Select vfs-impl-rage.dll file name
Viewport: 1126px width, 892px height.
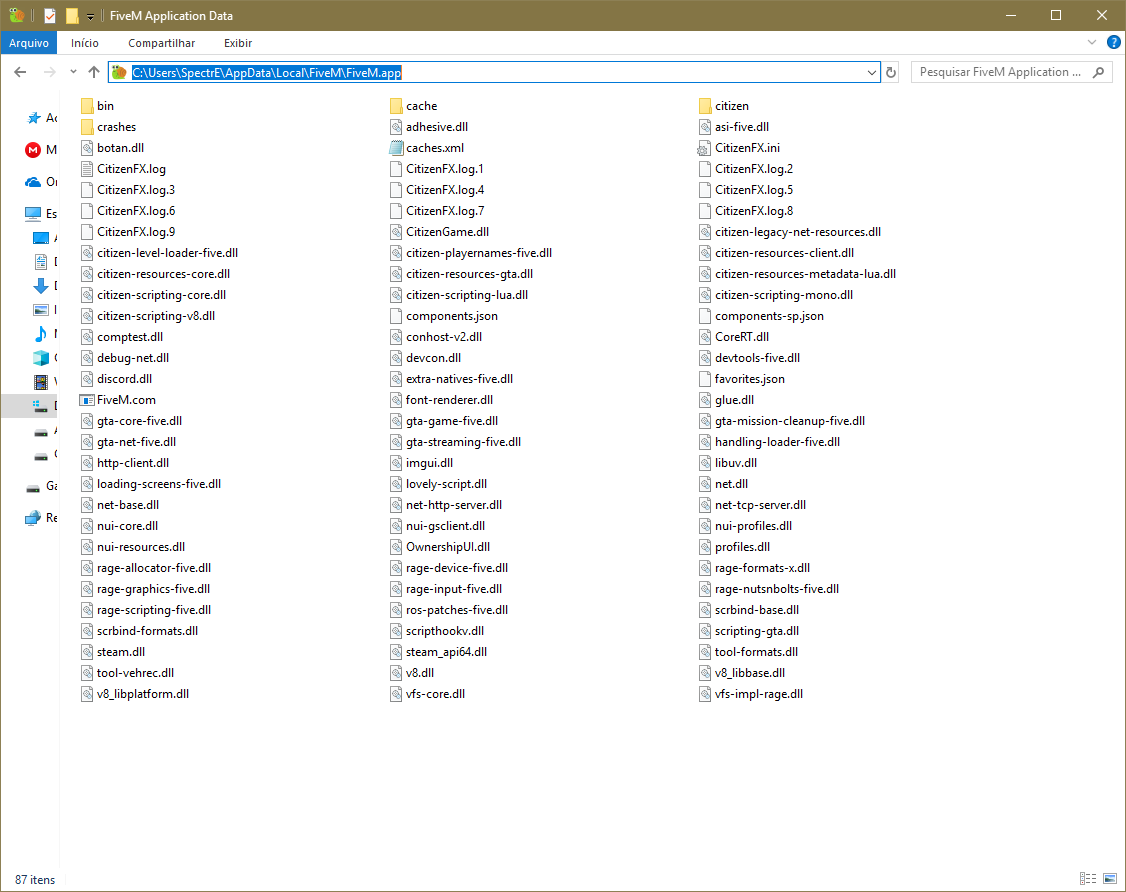click(759, 694)
